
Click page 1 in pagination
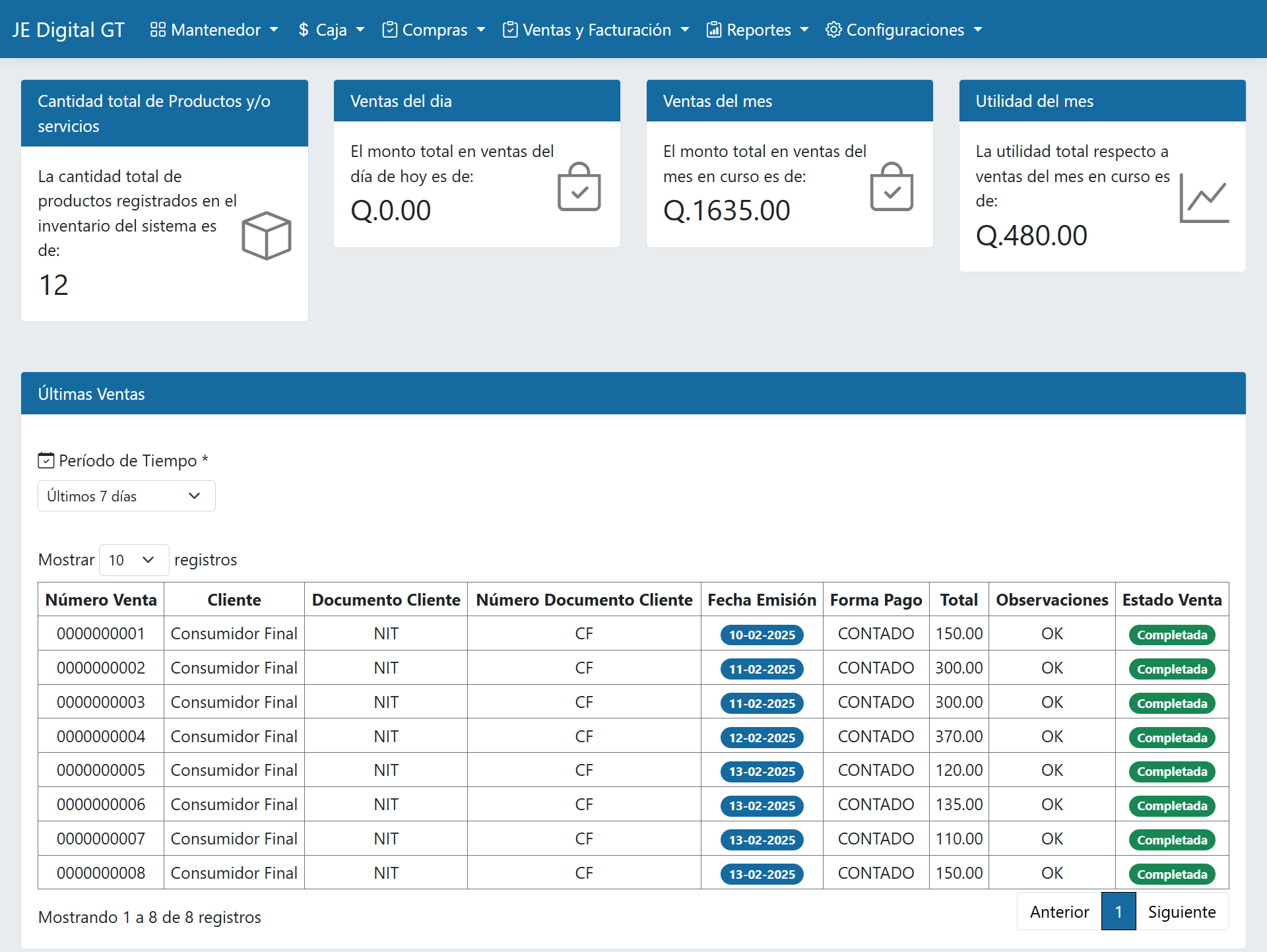1118,912
